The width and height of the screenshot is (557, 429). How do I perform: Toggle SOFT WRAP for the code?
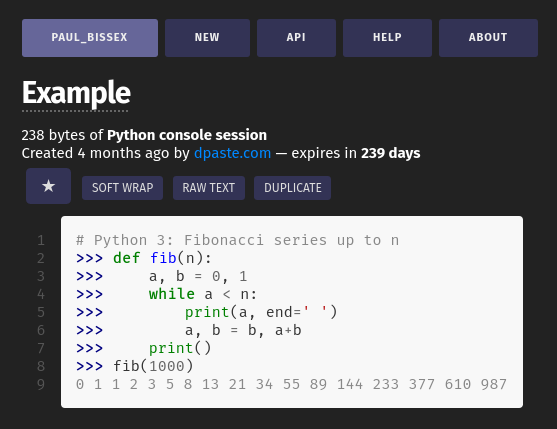[x=123, y=188]
